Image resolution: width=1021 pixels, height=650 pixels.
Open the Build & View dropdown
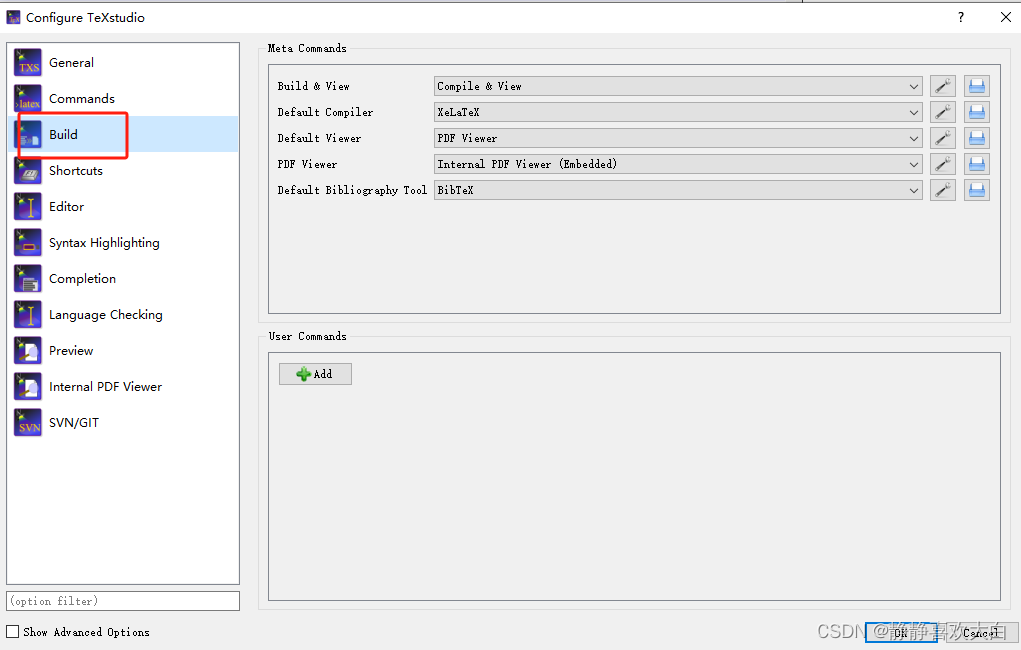(678, 86)
